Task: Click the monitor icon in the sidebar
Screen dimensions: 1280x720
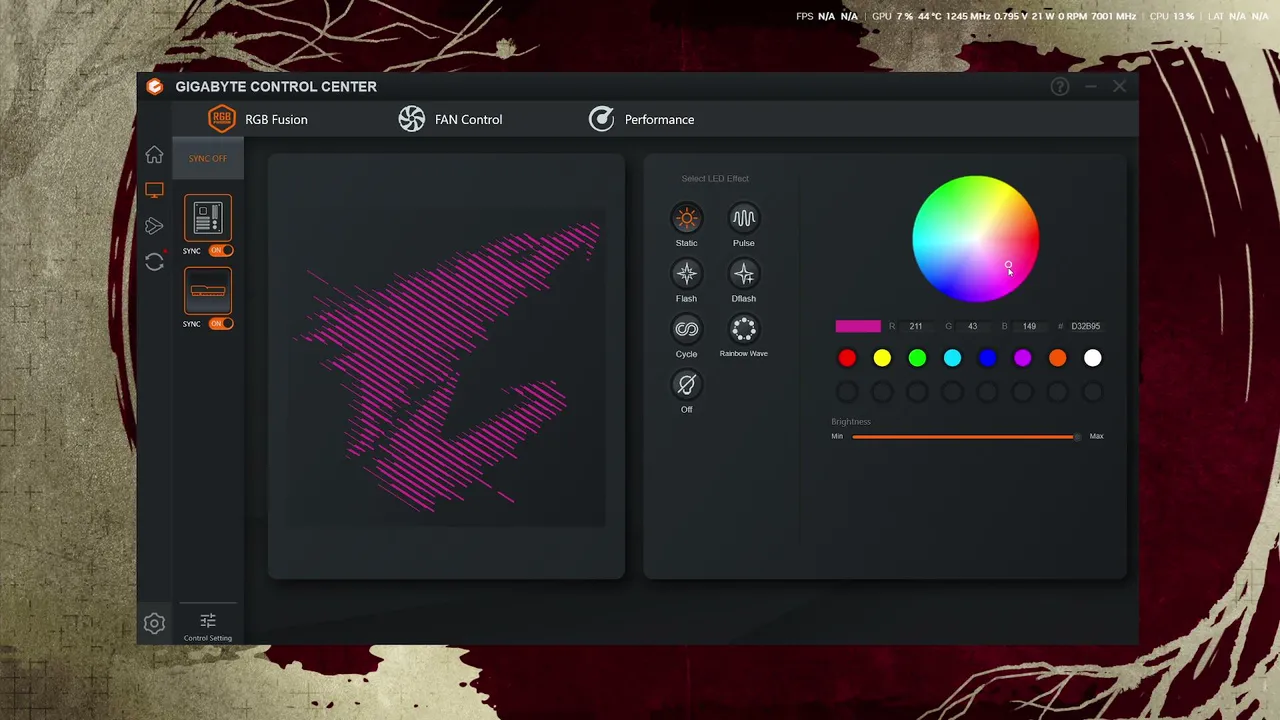Action: click(x=154, y=190)
